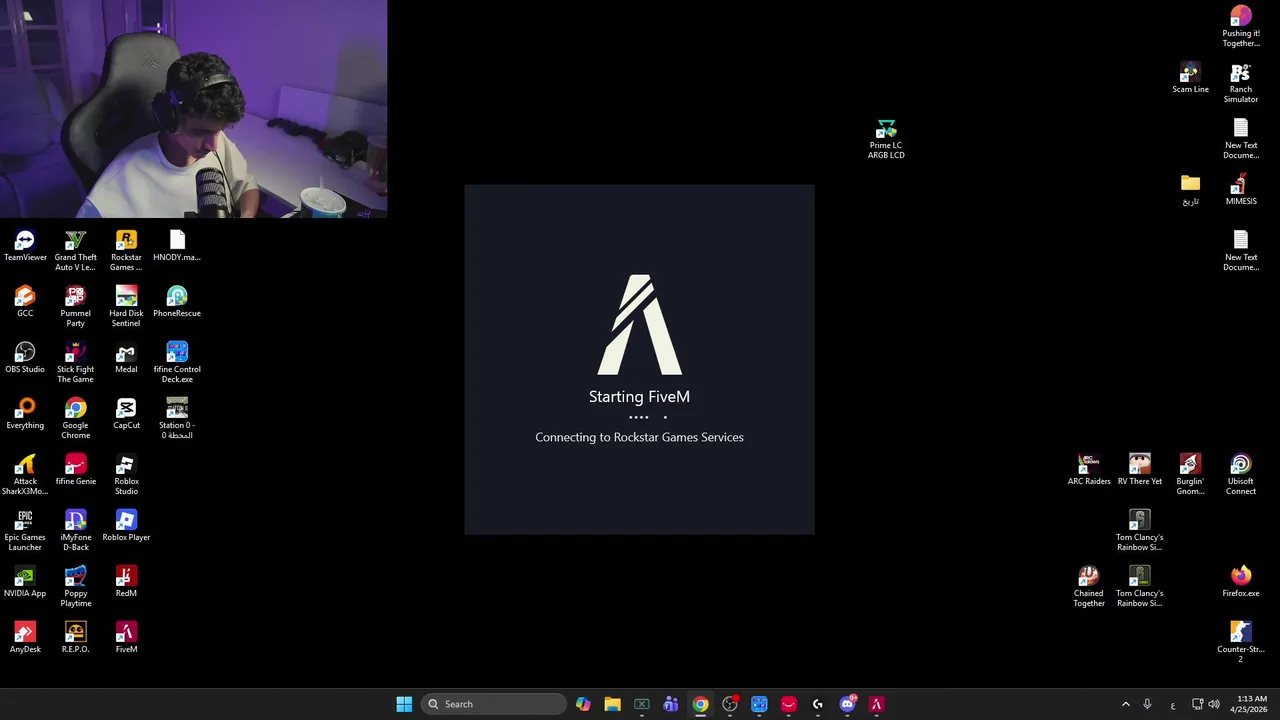Select the Chained Together shortcut
The width and height of the screenshot is (1280, 720).
(x=1089, y=586)
